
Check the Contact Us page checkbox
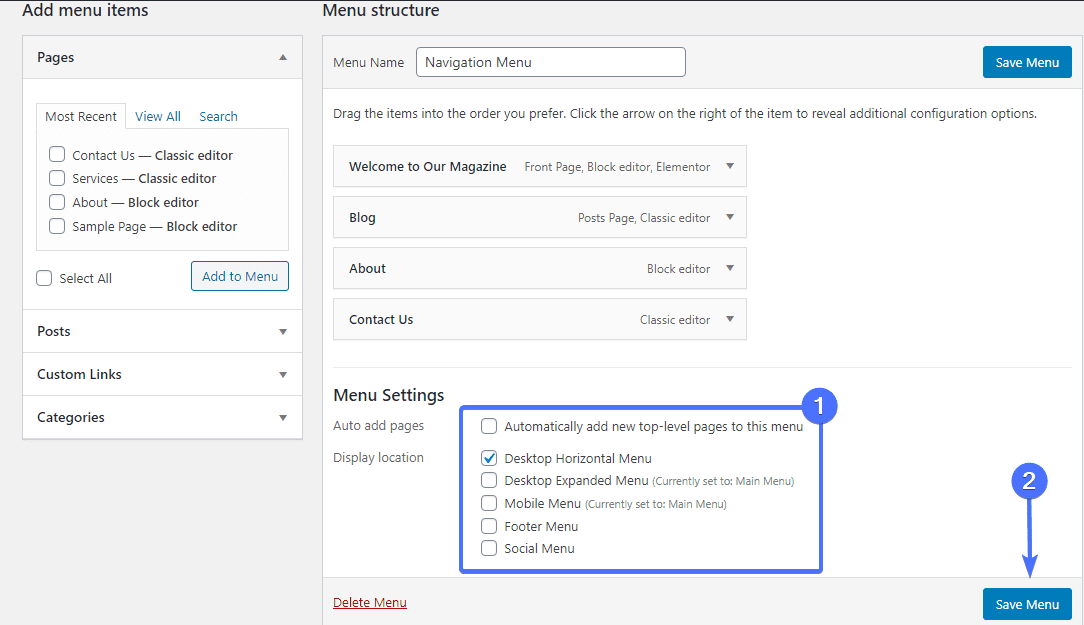(57, 154)
